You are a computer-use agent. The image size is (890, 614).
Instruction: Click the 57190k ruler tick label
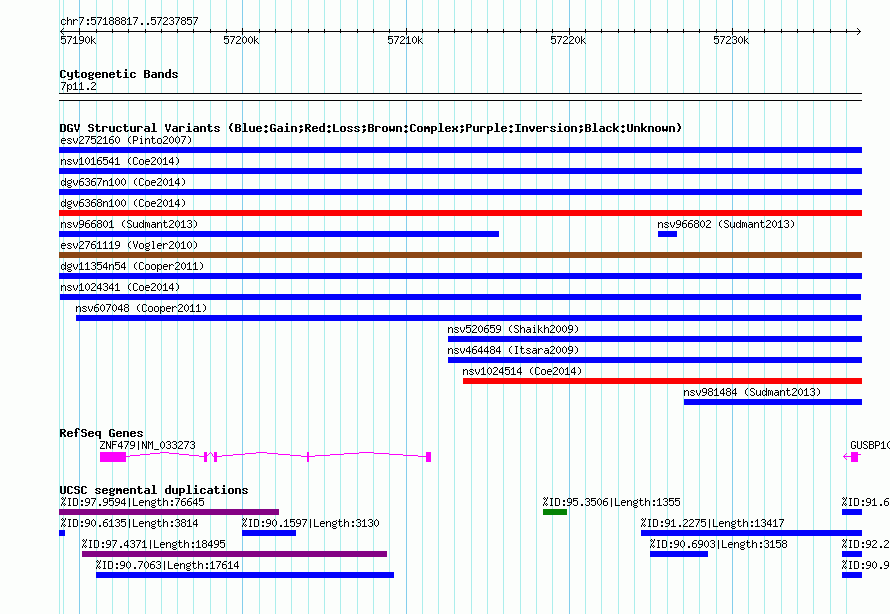coord(78,40)
